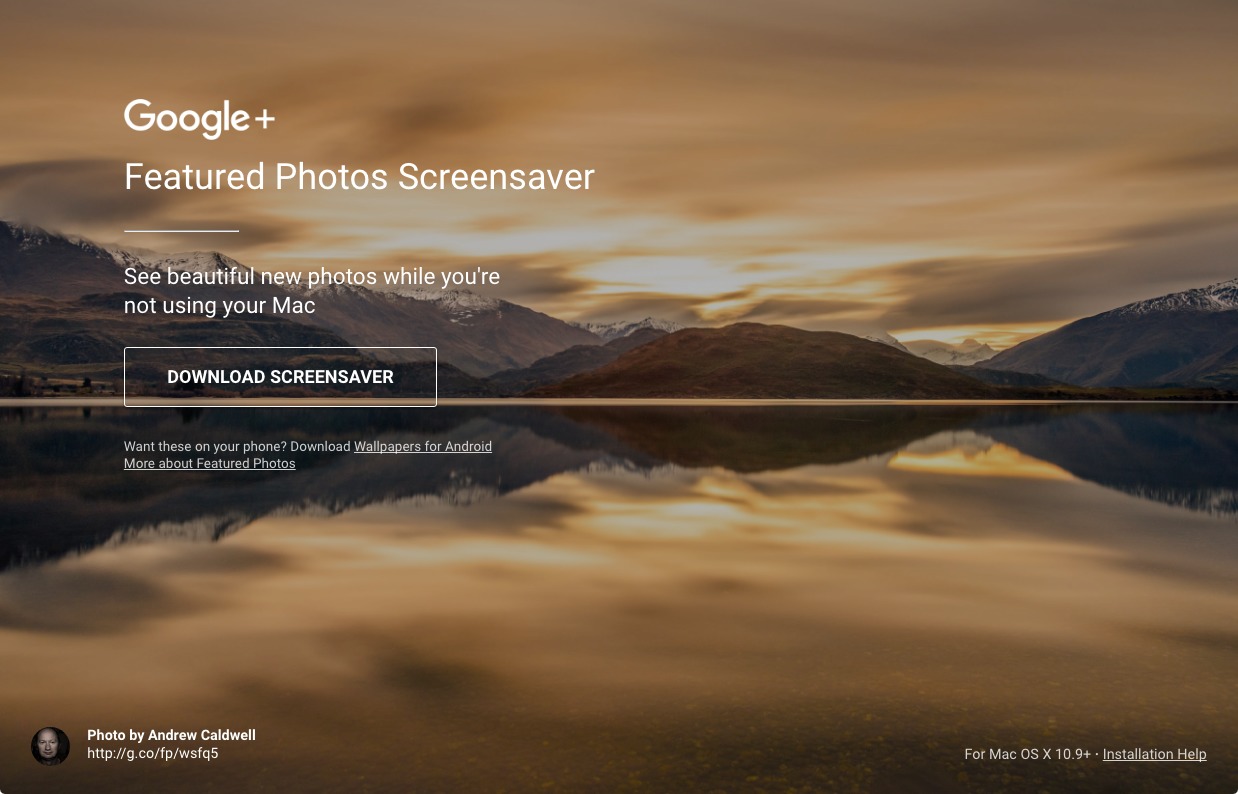
Task: Click the 'See beautiful new photos' tagline
Action: click(x=312, y=290)
